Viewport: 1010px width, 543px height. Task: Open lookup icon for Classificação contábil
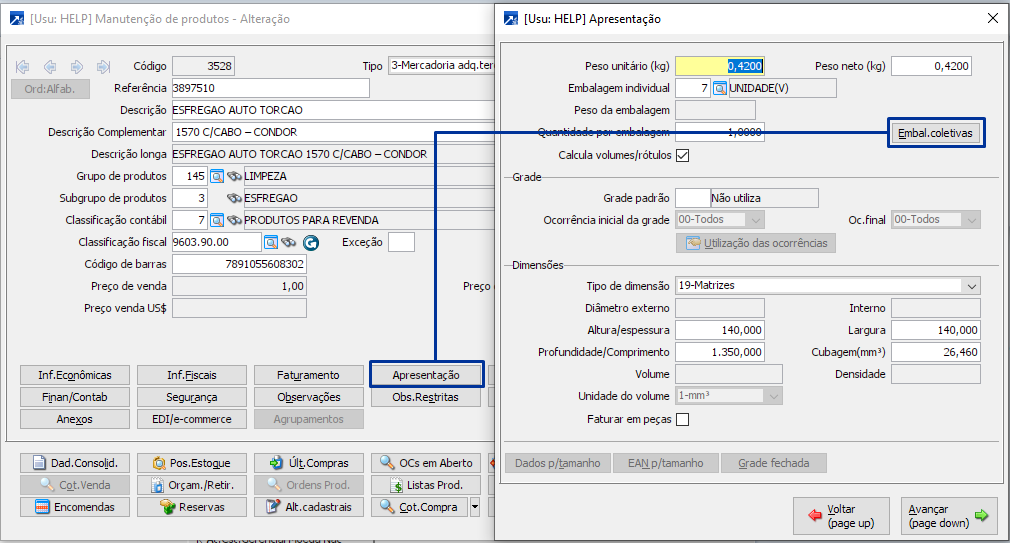pyautogui.click(x=216, y=220)
